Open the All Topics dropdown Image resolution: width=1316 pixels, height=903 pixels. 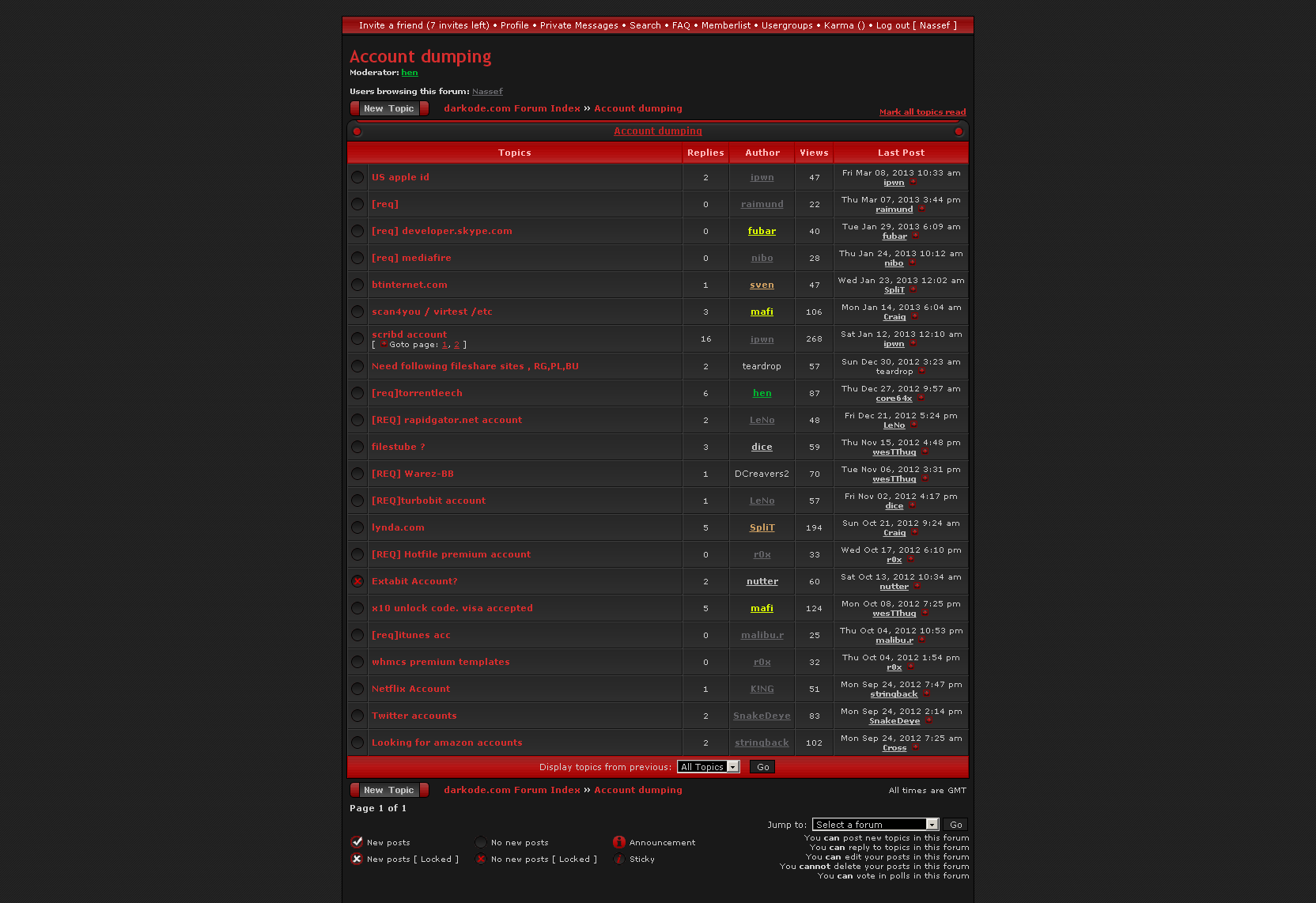coord(708,767)
